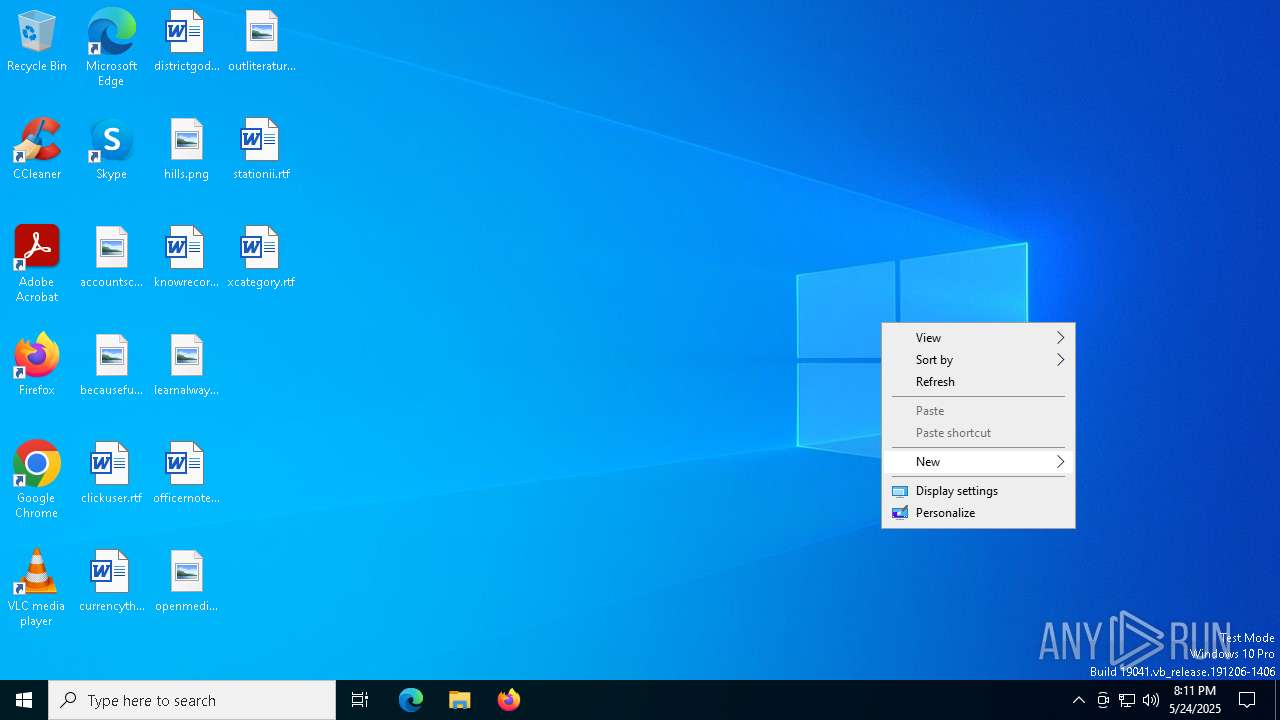The image size is (1280, 720).
Task: Open File Explorer from the taskbar
Action: click(x=460, y=700)
